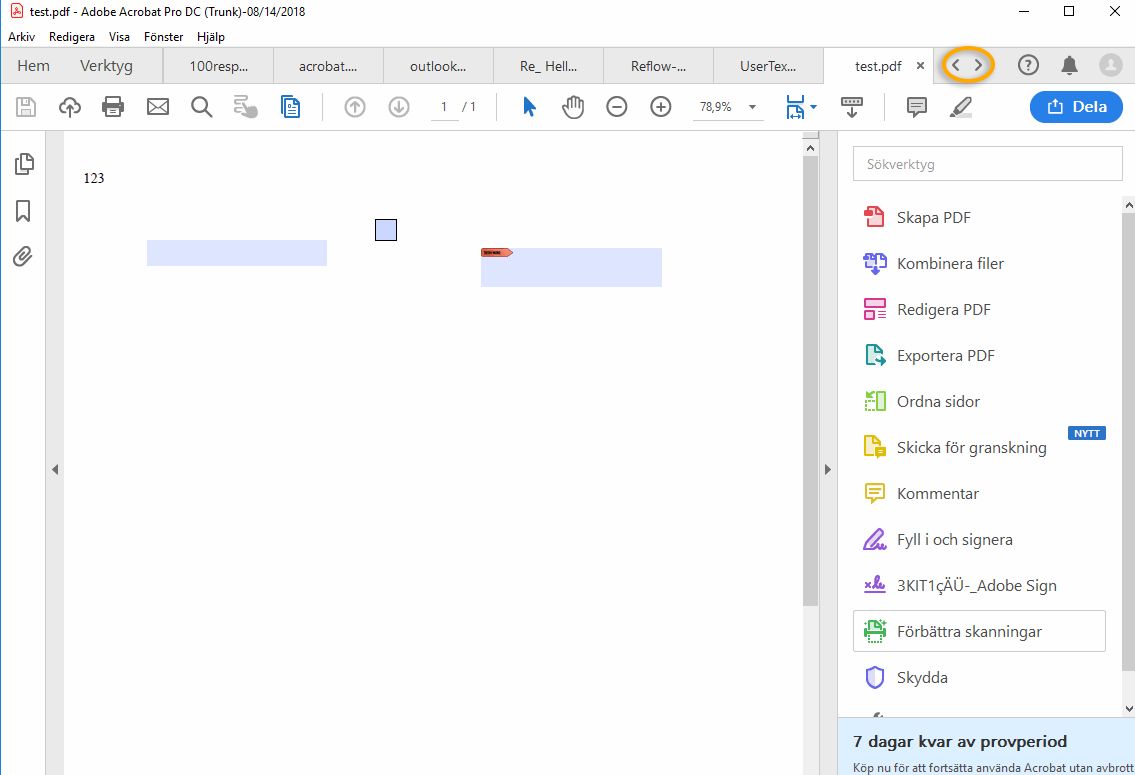The image size is (1135, 775).
Task: Go to previous tabs with the left chevron
Action: click(955, 65)
